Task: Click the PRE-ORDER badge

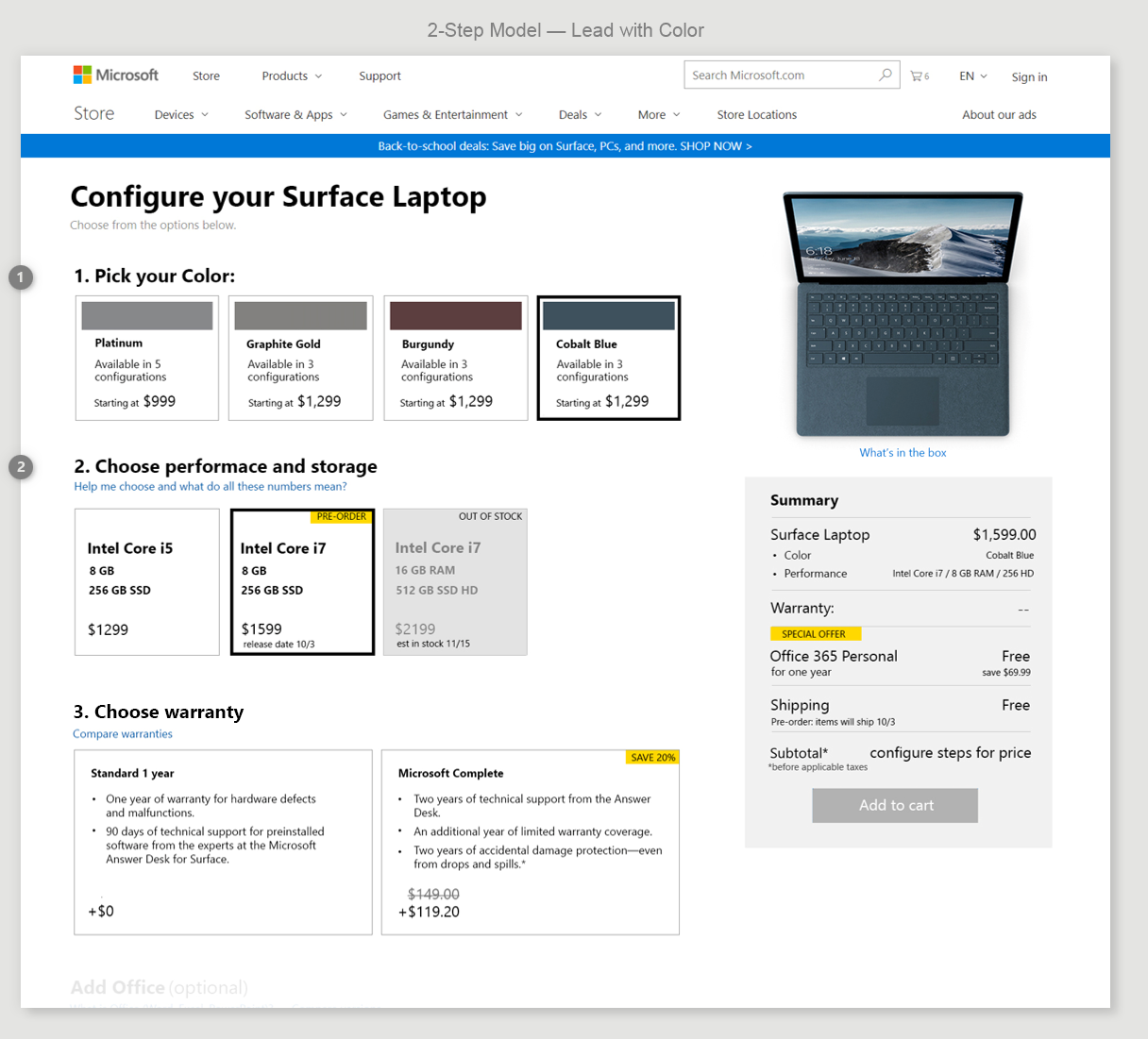Action: [x=342, y=517]
